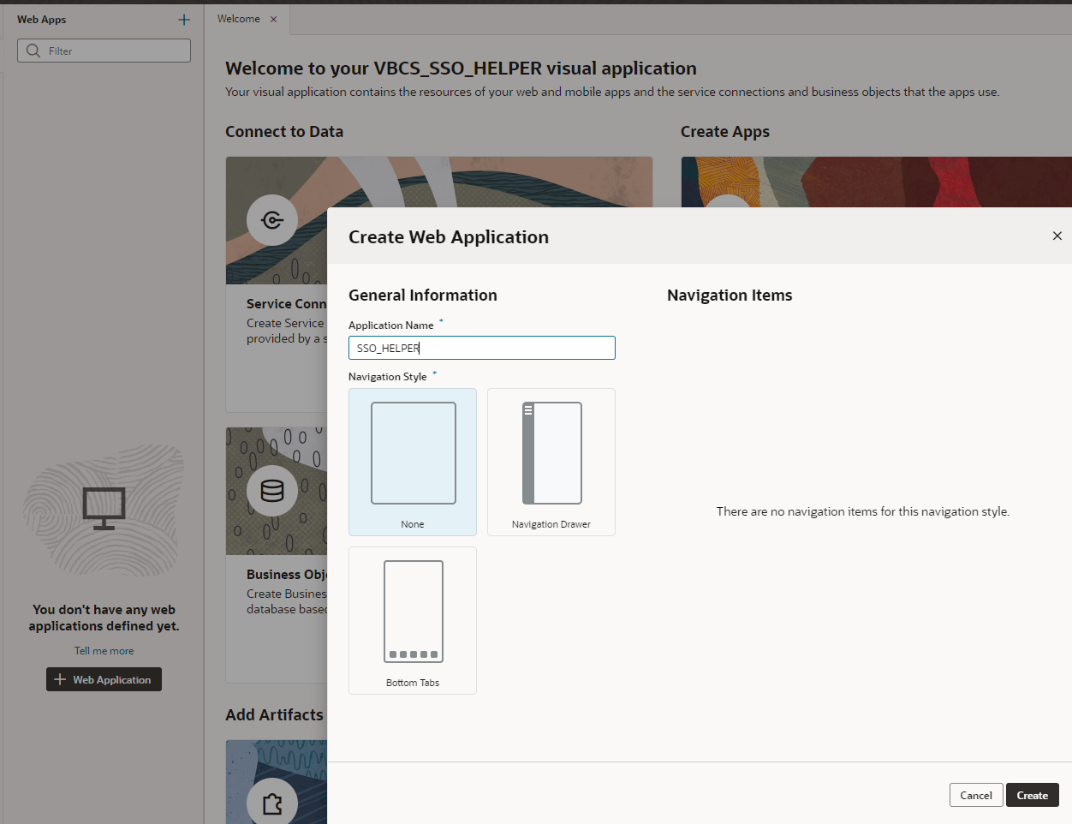Image resolution: width=1072 pixels, height=824 pixels.
Task: Open the Tell me more link
Action: pos(104,651)
